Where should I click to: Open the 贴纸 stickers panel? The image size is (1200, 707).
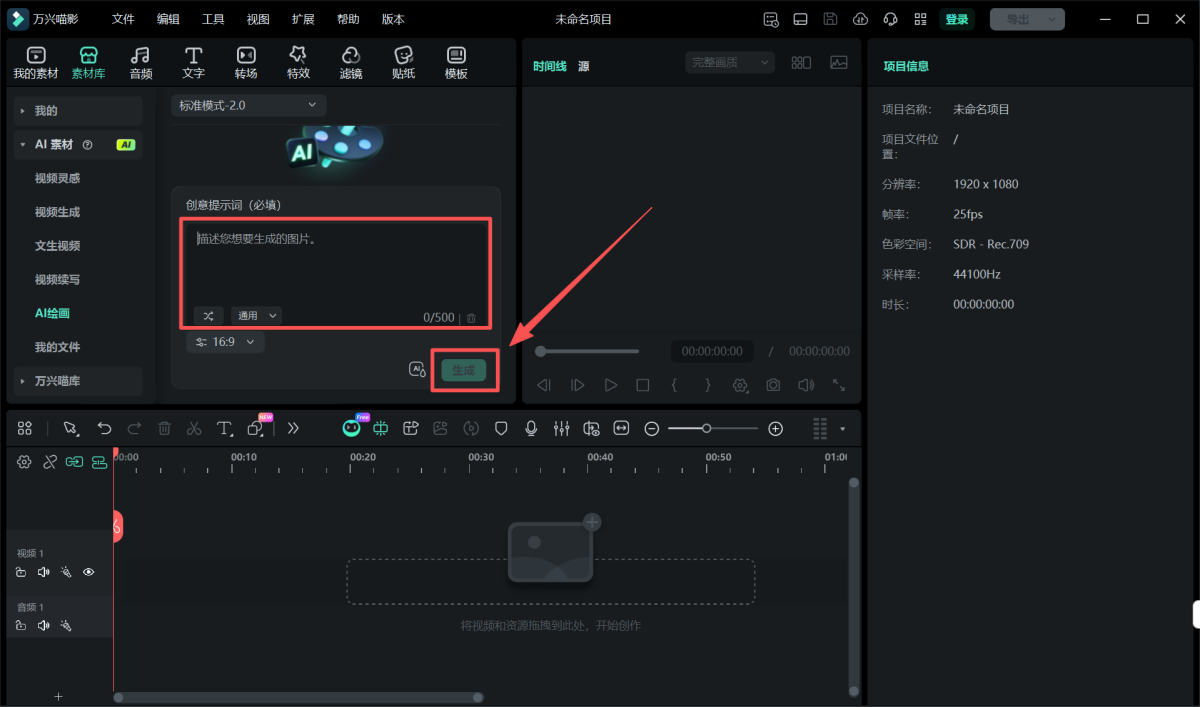tap(403, 62)
